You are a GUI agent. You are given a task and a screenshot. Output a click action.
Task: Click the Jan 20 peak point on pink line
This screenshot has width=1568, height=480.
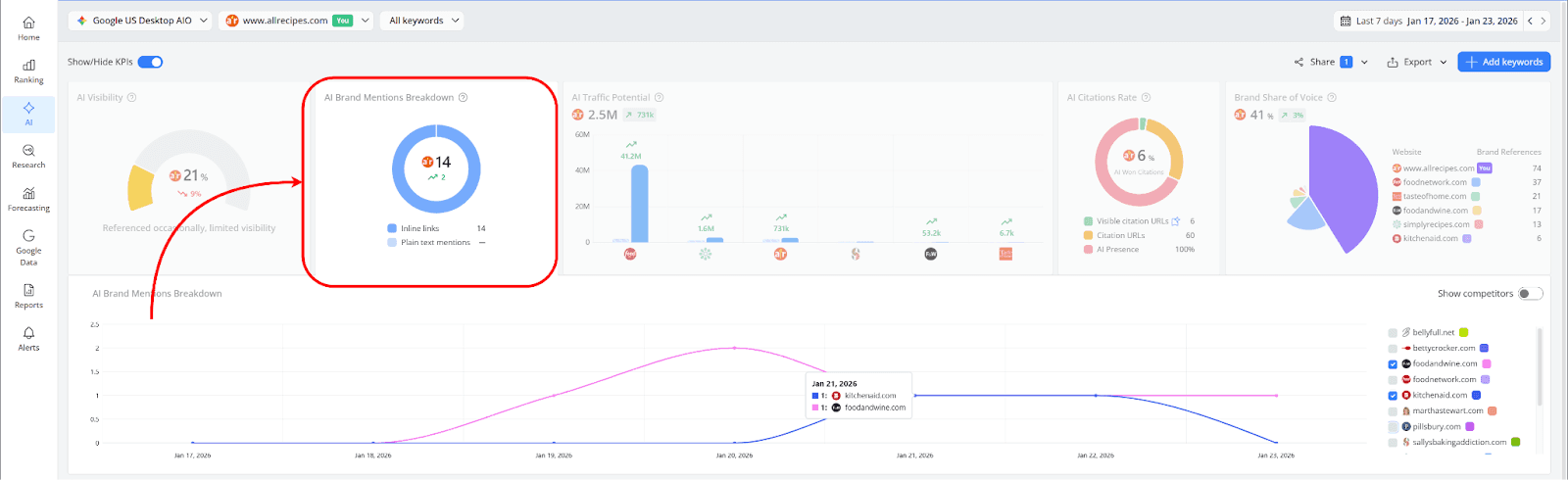tap(734, 348)
